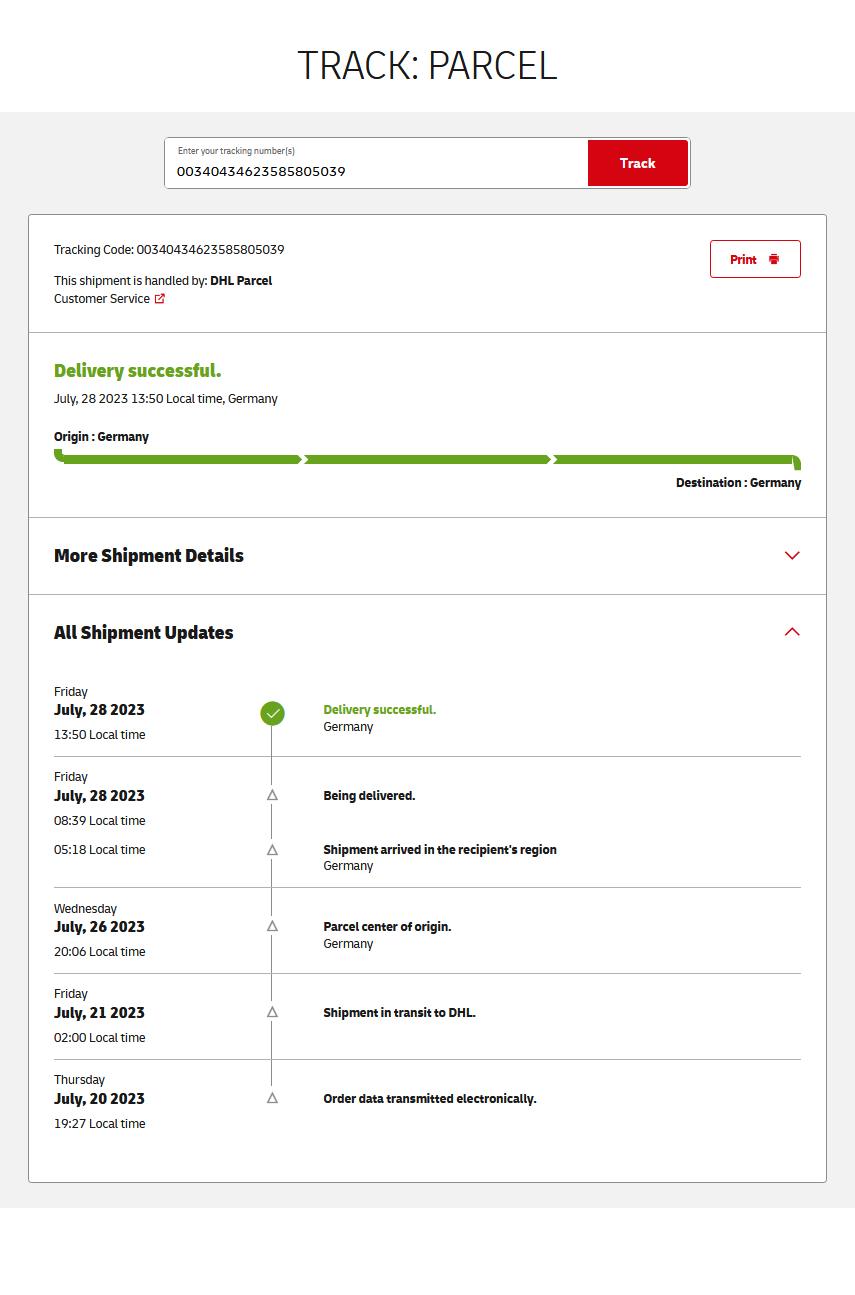Click triangle marker for Order data transmitted
Viewport: 855px width, 1295px height.
272,1098
